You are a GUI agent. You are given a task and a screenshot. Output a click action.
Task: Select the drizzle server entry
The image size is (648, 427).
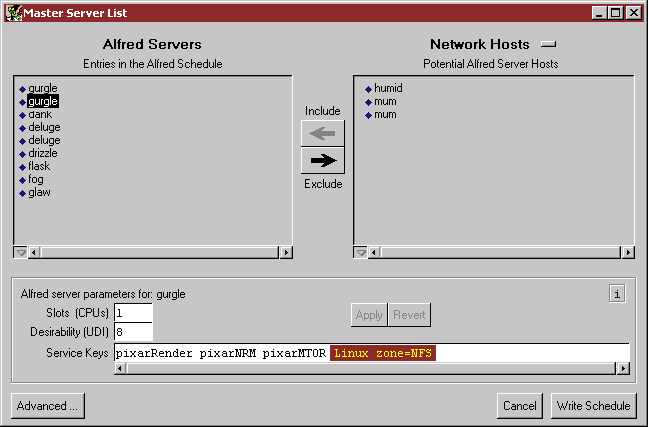(x=43, y=153)
